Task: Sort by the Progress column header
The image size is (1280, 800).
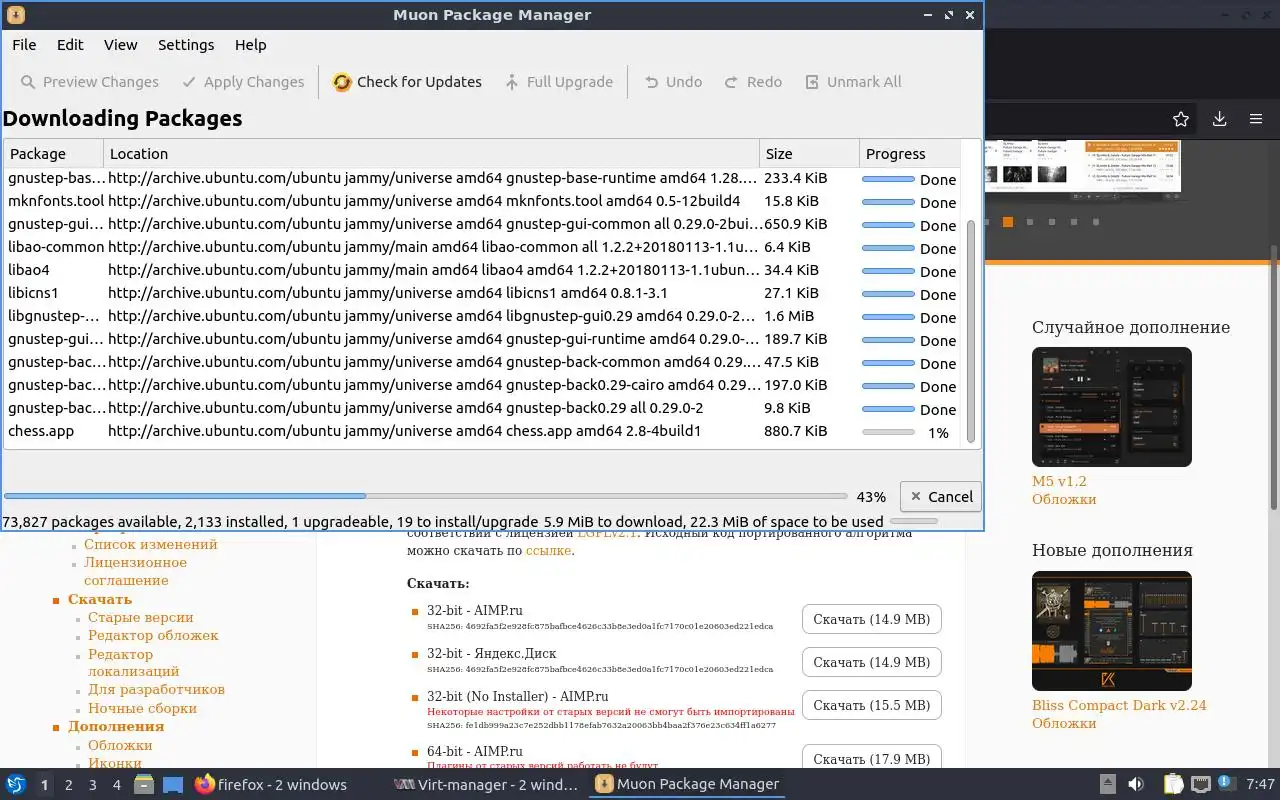Action: point(909,154)
